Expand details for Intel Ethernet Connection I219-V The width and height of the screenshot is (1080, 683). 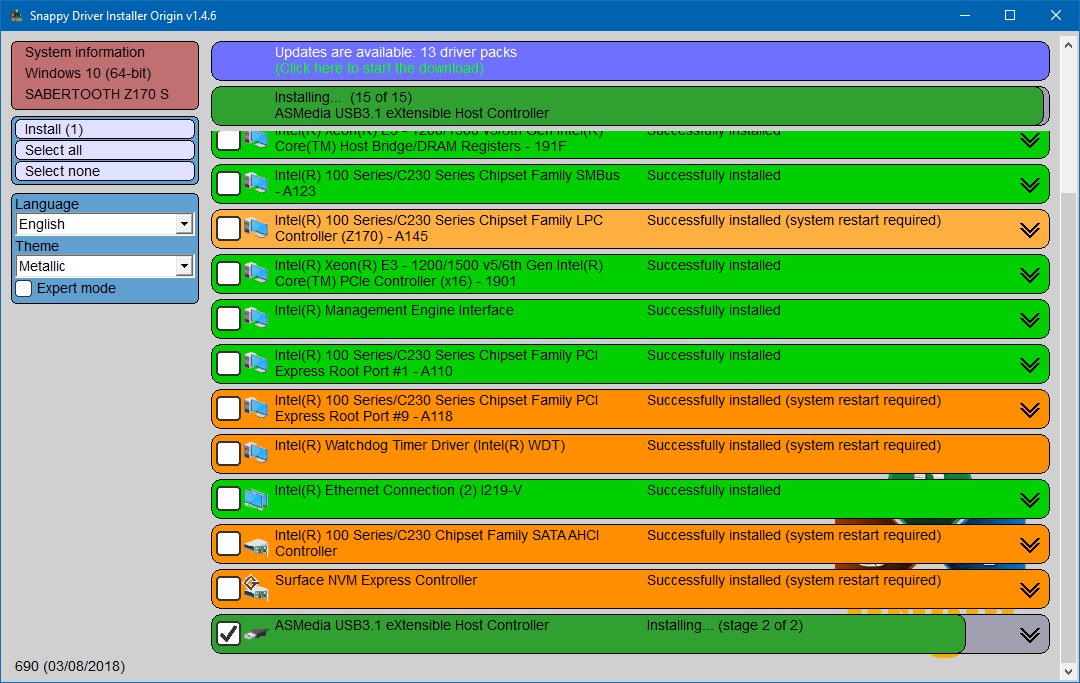click(1030, 501)
